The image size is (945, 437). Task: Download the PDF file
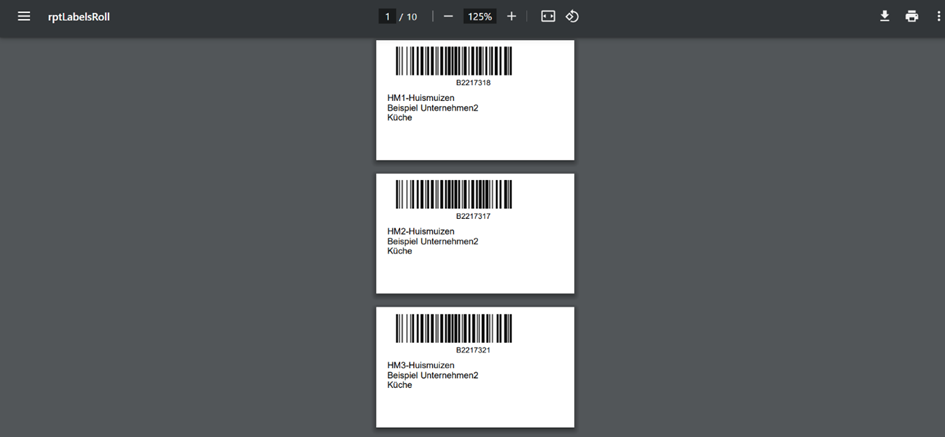(x=884, y=16)
